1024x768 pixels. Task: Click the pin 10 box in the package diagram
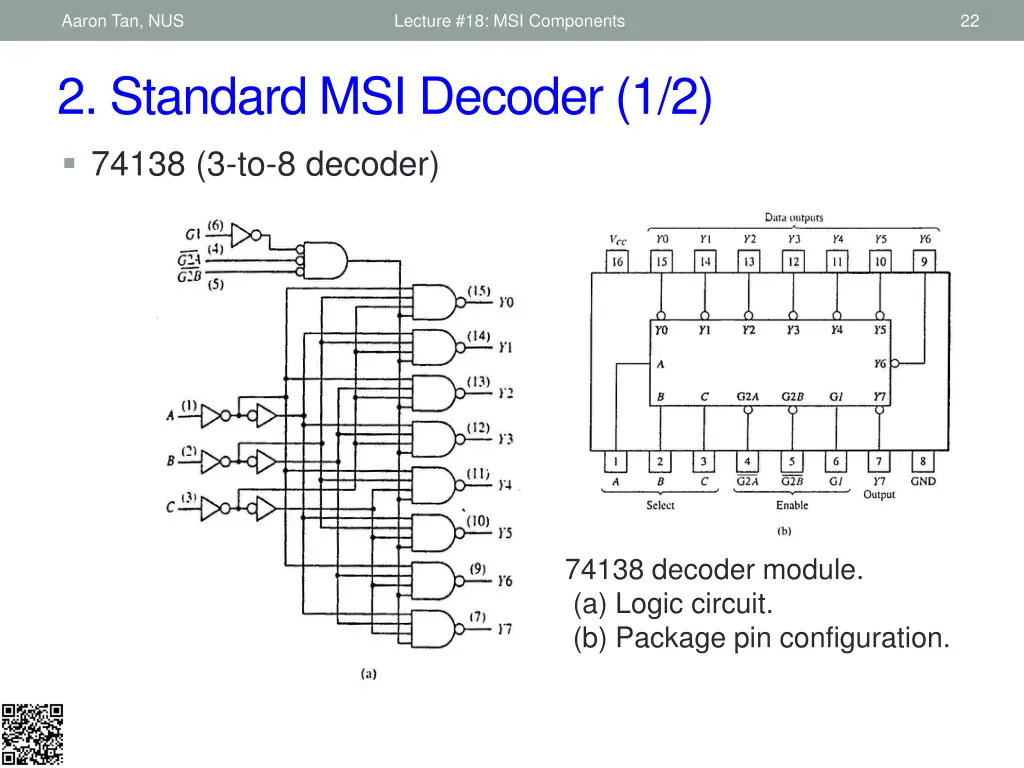[881, 262]
